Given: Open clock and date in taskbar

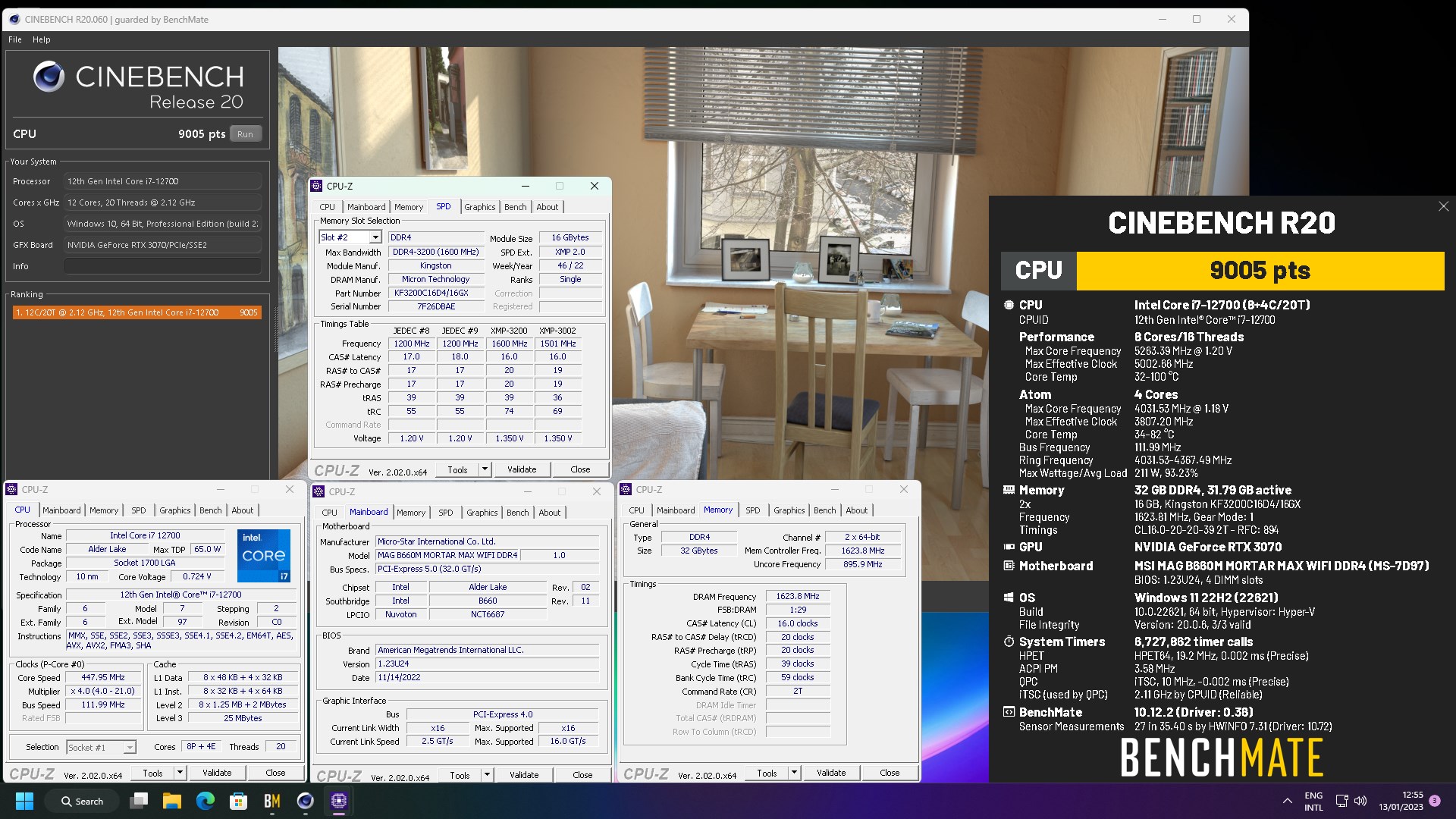Looking at the screenshot, I should click(x=1401, y=801).
